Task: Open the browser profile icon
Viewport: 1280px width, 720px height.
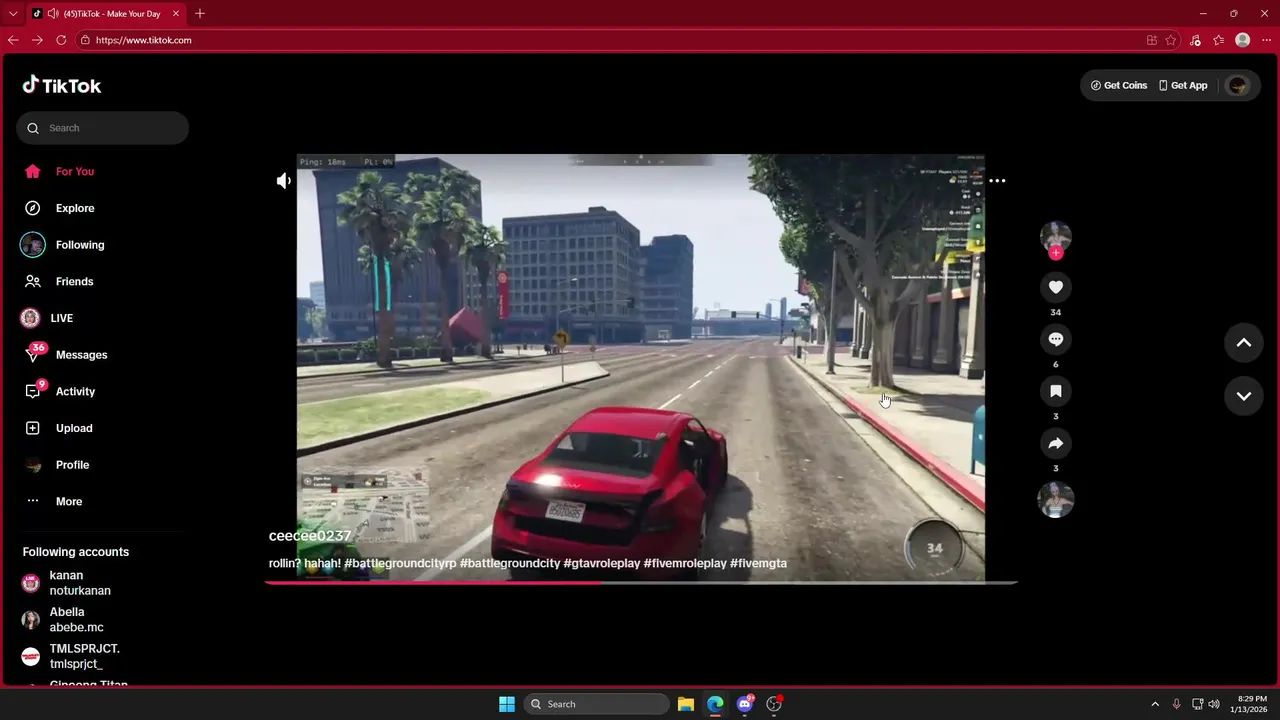Action: [1243, 40]
